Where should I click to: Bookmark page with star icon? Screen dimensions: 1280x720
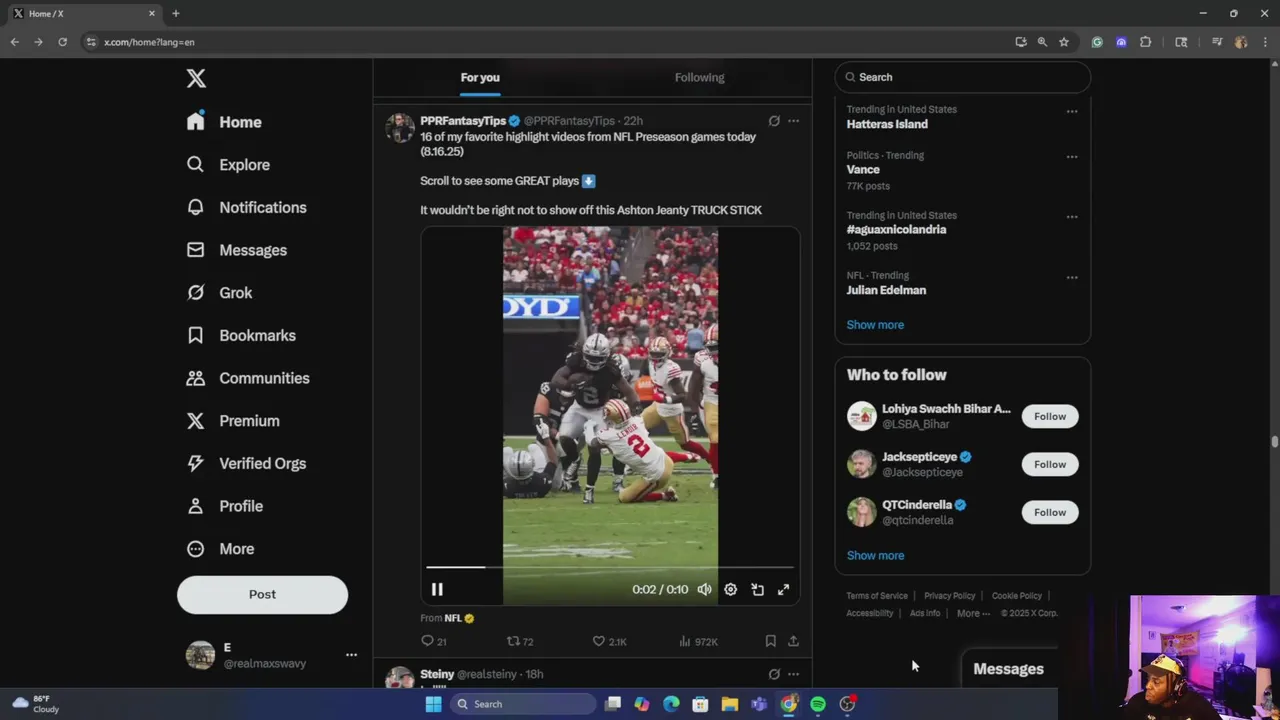(1064, 42)
